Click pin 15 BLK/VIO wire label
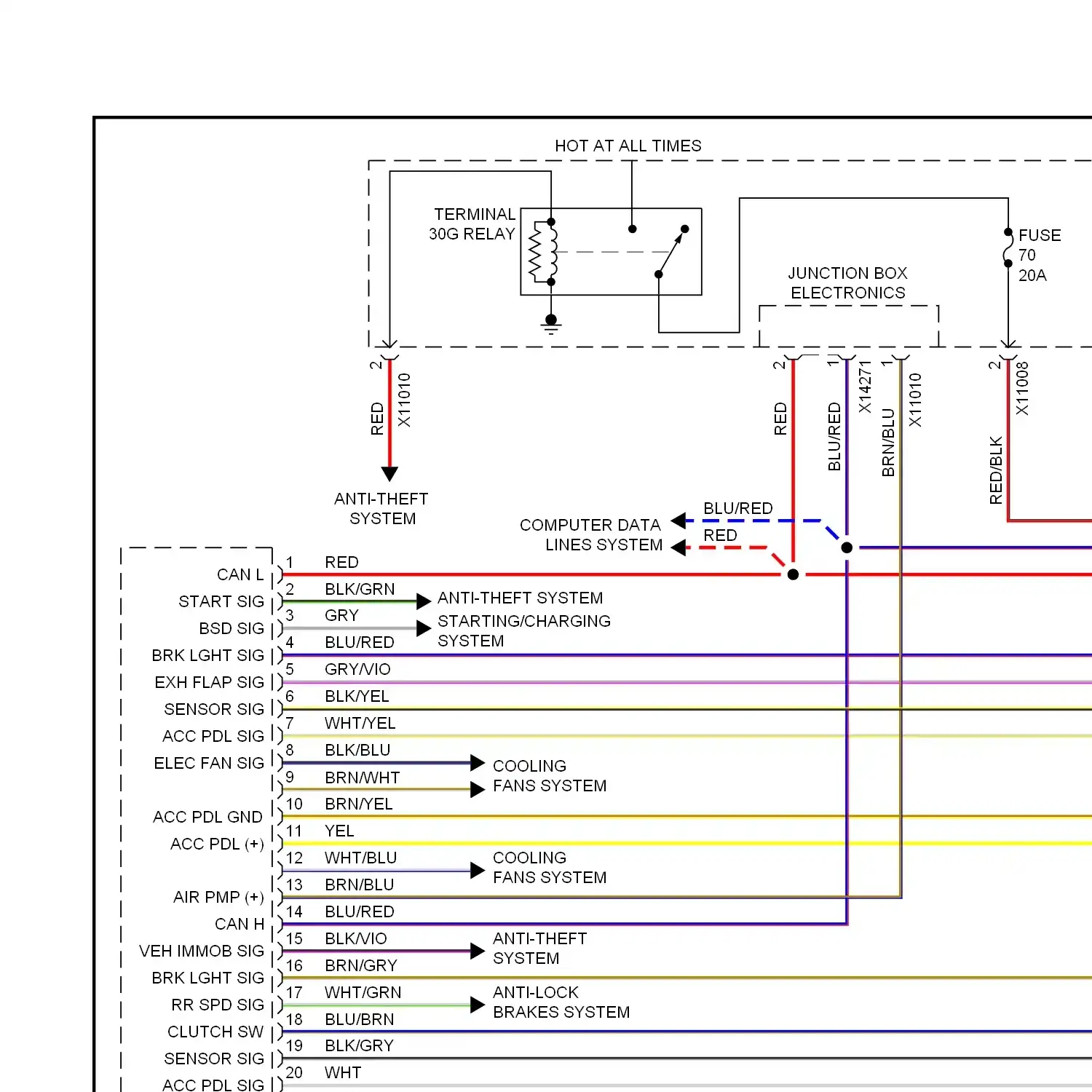Image resolution: width=1092 pixels, height=1092 pixels. click(355, 938)
